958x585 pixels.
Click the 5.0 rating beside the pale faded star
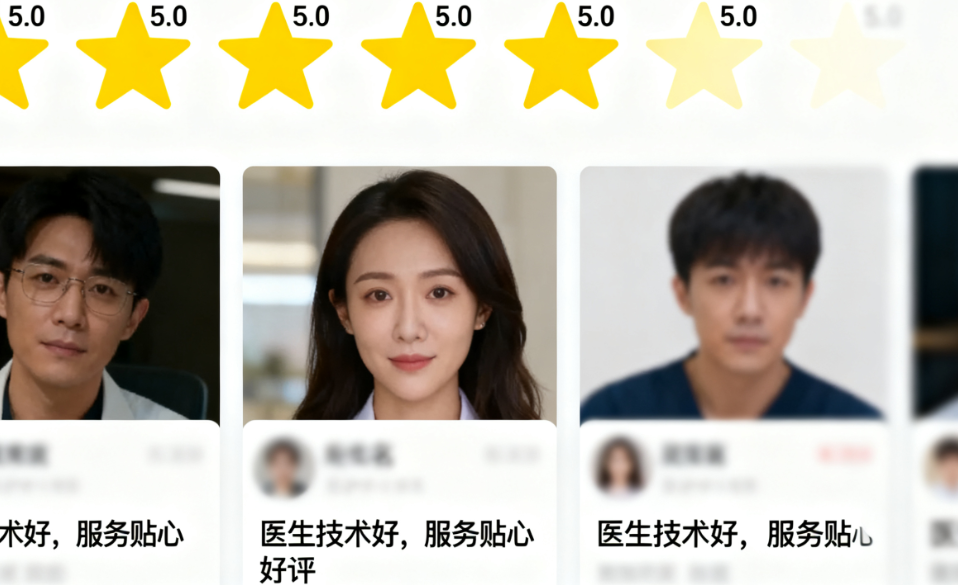738,17
